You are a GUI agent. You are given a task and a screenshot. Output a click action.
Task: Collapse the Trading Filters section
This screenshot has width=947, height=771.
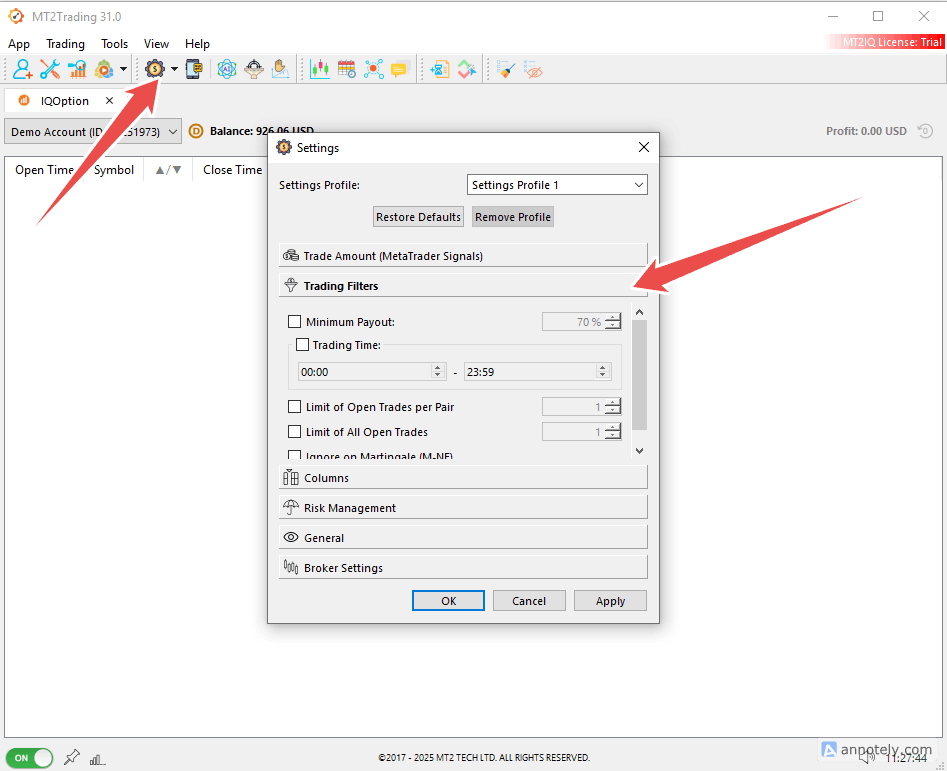pyautogui.click(x=463, y=286)
